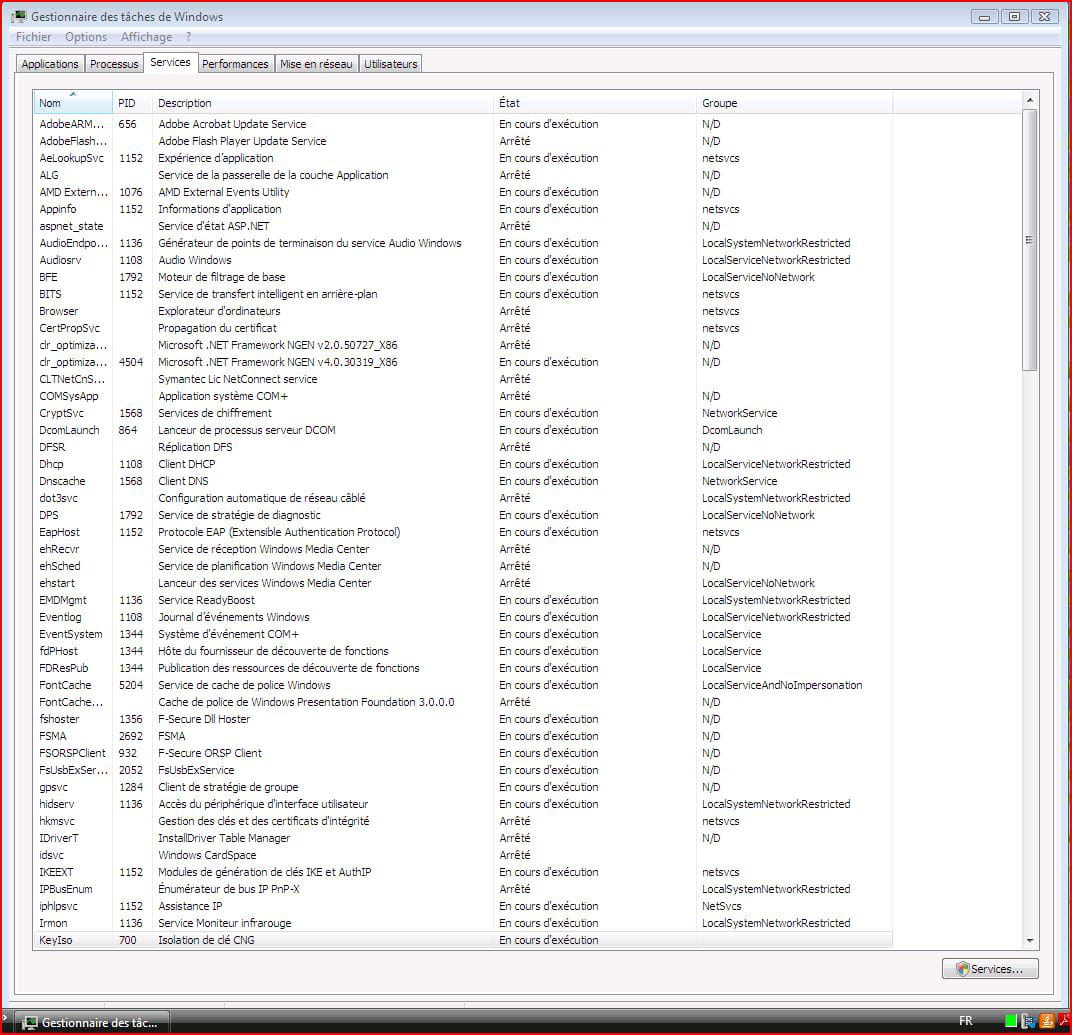Click Gestionnaire des tâc... taskbar button
Viewport: 1072px width, 1035px height.
coord(92,1023)
